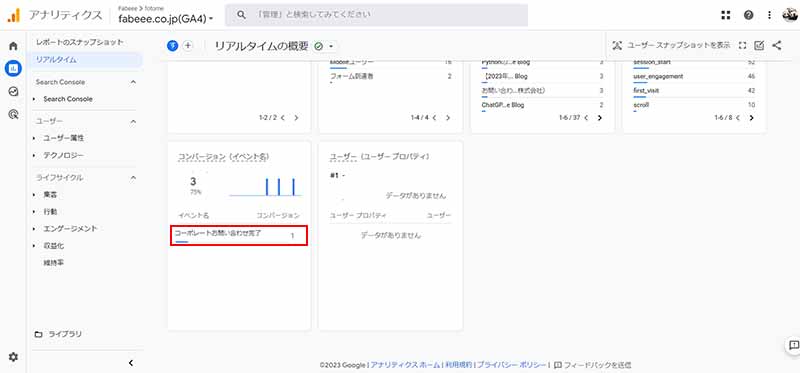Go to next page of 1-6 / 37 card
This screenshot has height=373, width=800.
click(x=599, y=118)
